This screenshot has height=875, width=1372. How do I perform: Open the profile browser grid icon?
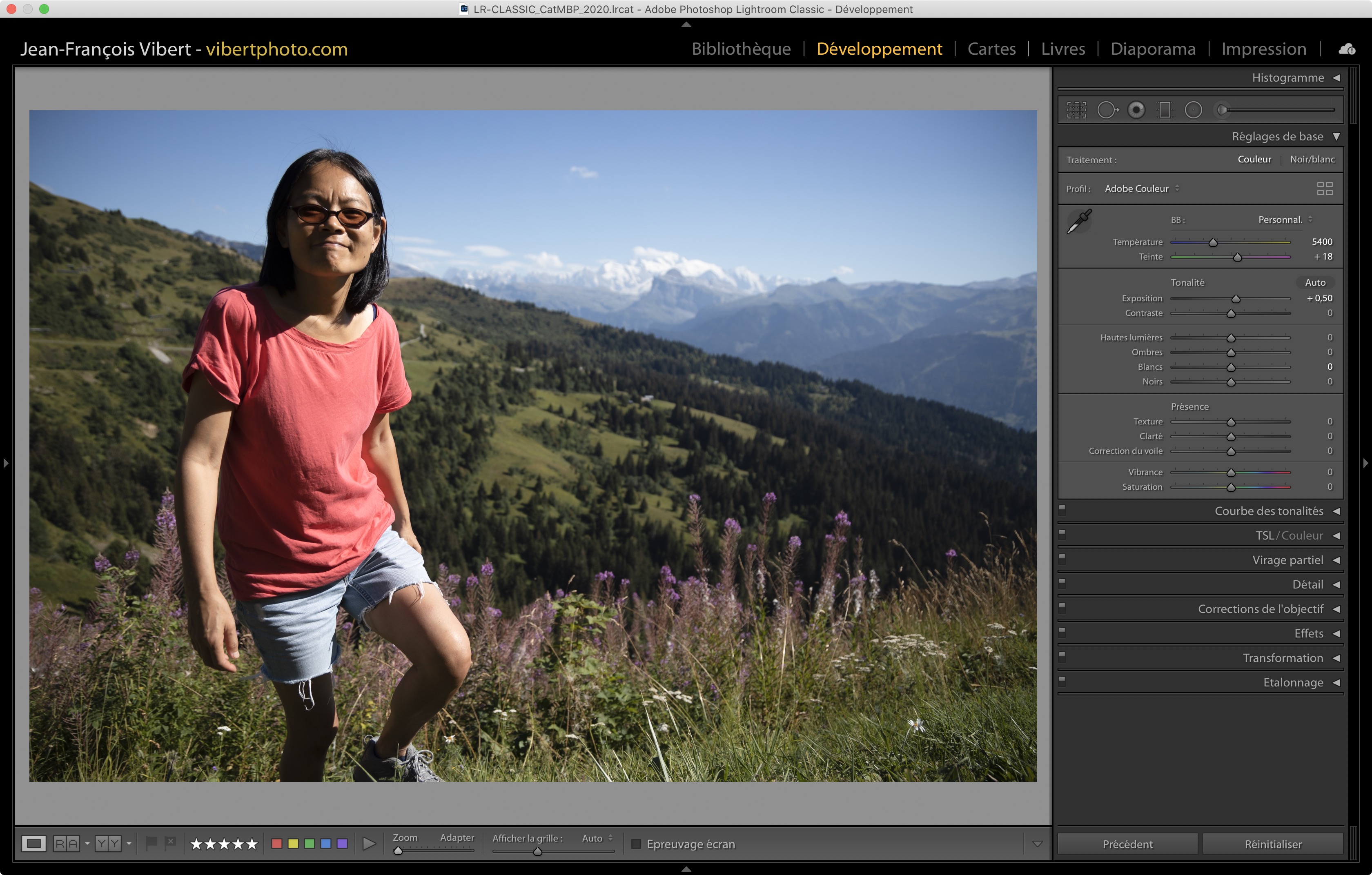(x=1325, y=189)
